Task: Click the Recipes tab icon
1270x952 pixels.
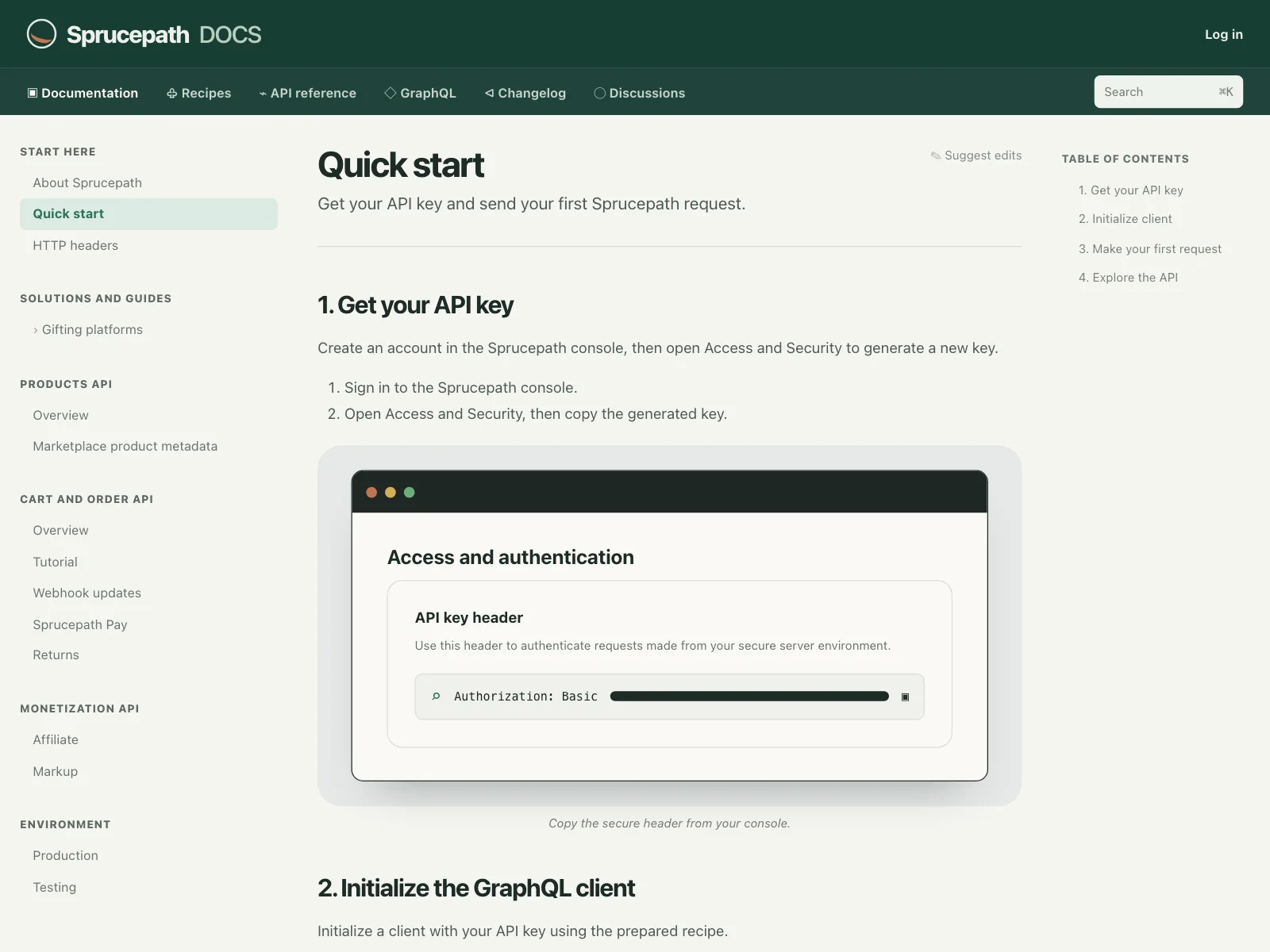Action: click(x=171, y=93)
